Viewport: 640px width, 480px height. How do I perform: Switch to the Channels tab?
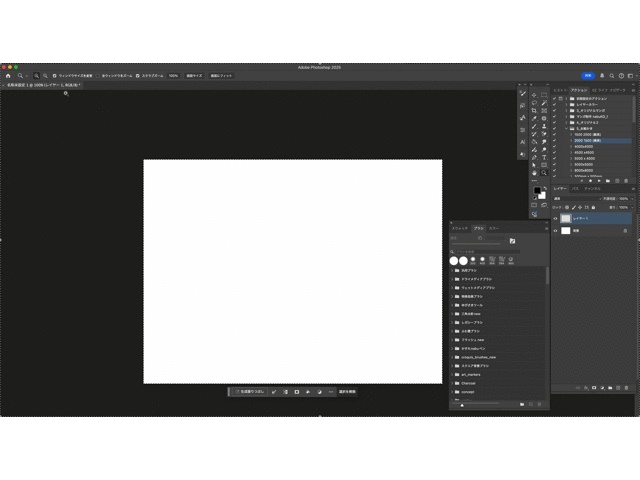[592, 189]
